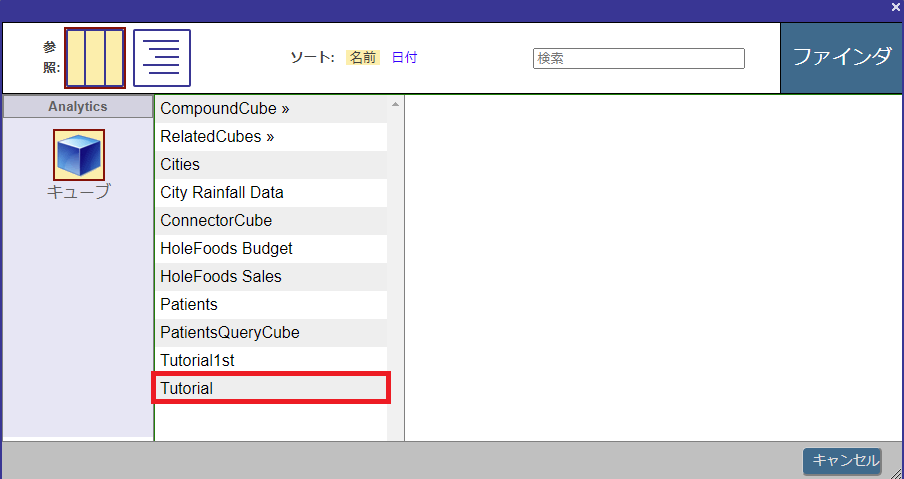The width and height of the screenshot is (904, 479).
Task: Click in the search (検索) field
Action: pyautogui.click(x=638, y=59)
